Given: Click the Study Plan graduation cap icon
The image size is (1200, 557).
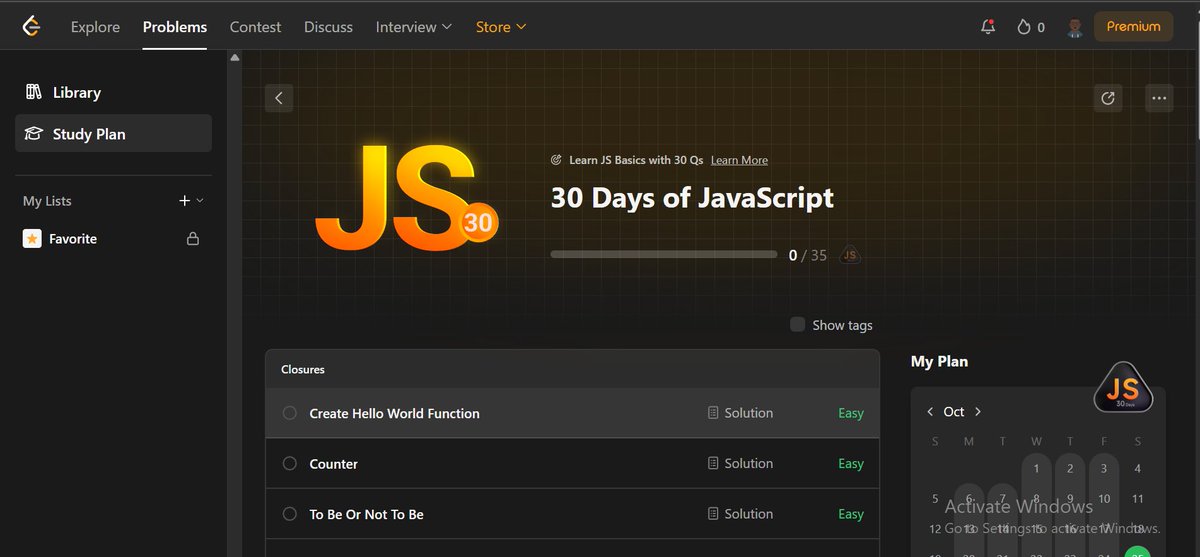Looking at the screenshot, I should click(33, 134).
